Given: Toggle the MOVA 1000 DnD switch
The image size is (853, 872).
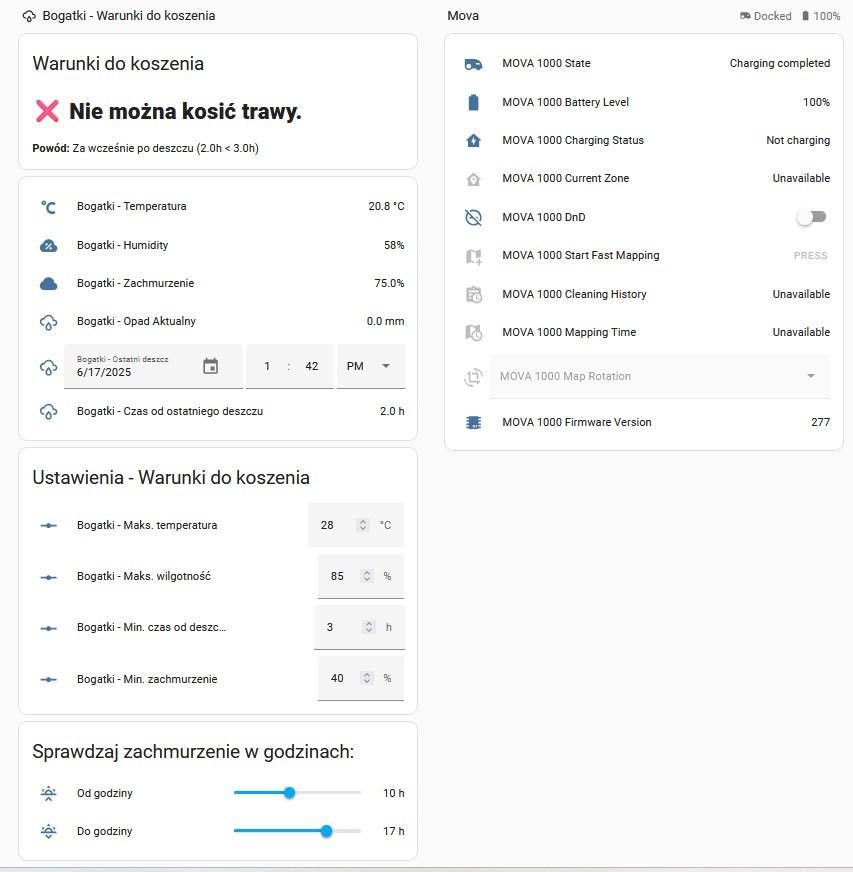Looking at the screenshot, I should coord(811,217).
